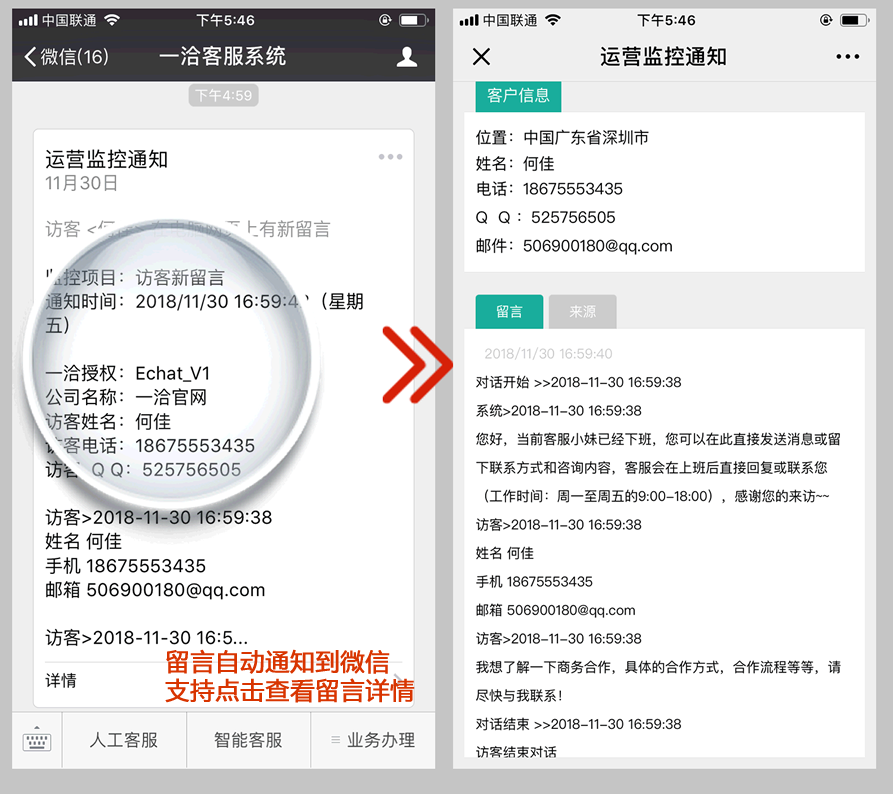This screenshot has width=893, height=794.
Task: Click the message 我想了解一下商务合作
Action: [x=658, y=681]
